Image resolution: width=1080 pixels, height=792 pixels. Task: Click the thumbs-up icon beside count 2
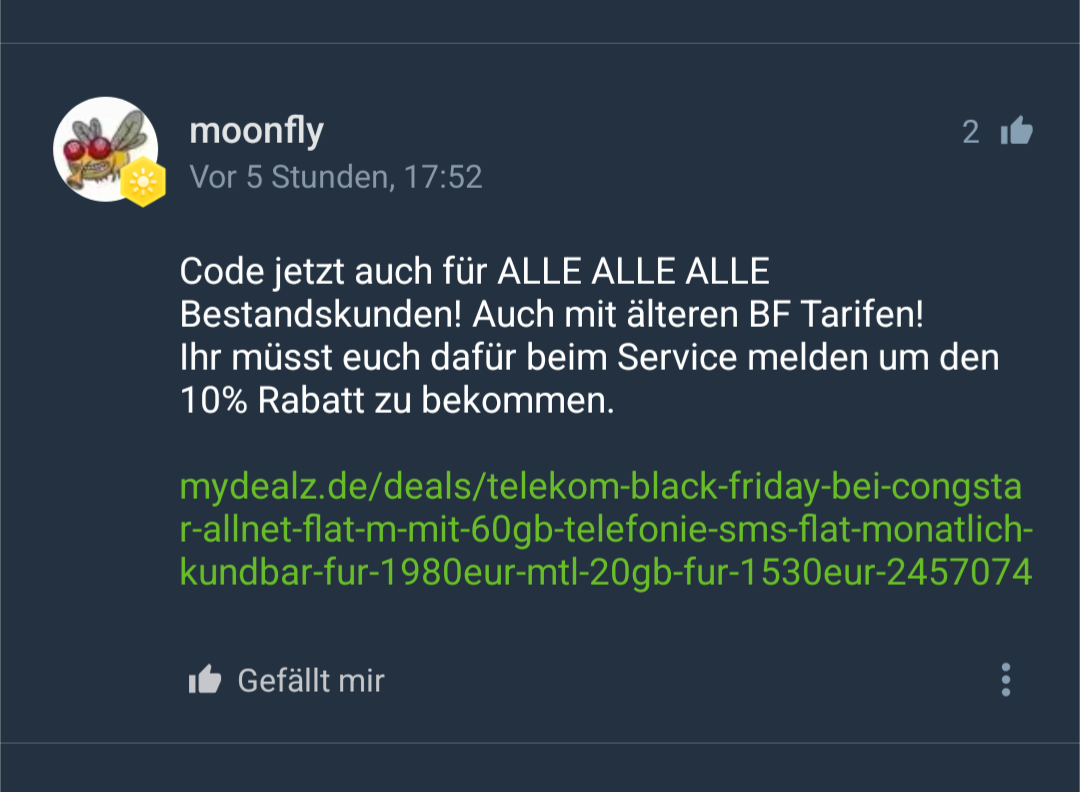click(1017, 131)
